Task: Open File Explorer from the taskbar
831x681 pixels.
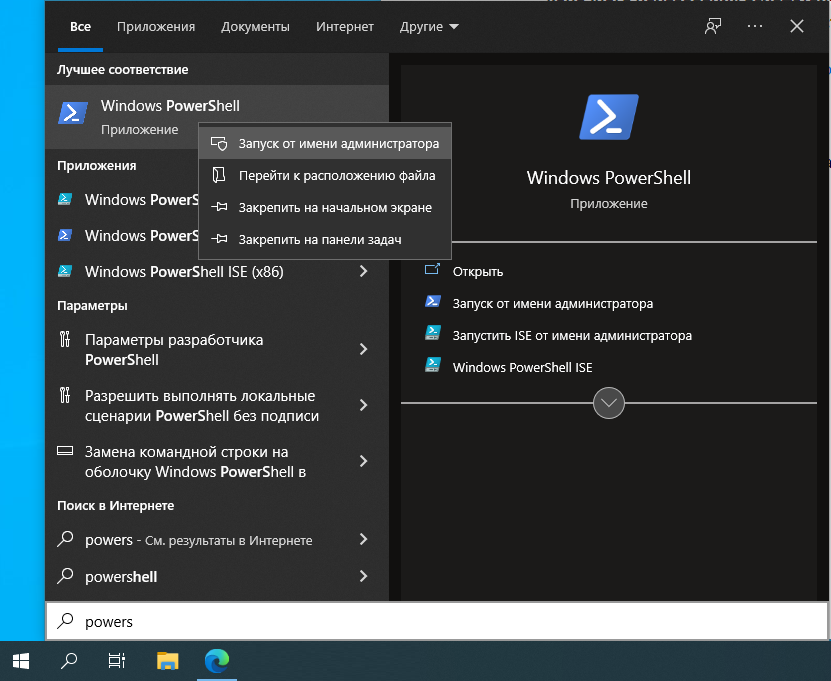Action: 167,661
